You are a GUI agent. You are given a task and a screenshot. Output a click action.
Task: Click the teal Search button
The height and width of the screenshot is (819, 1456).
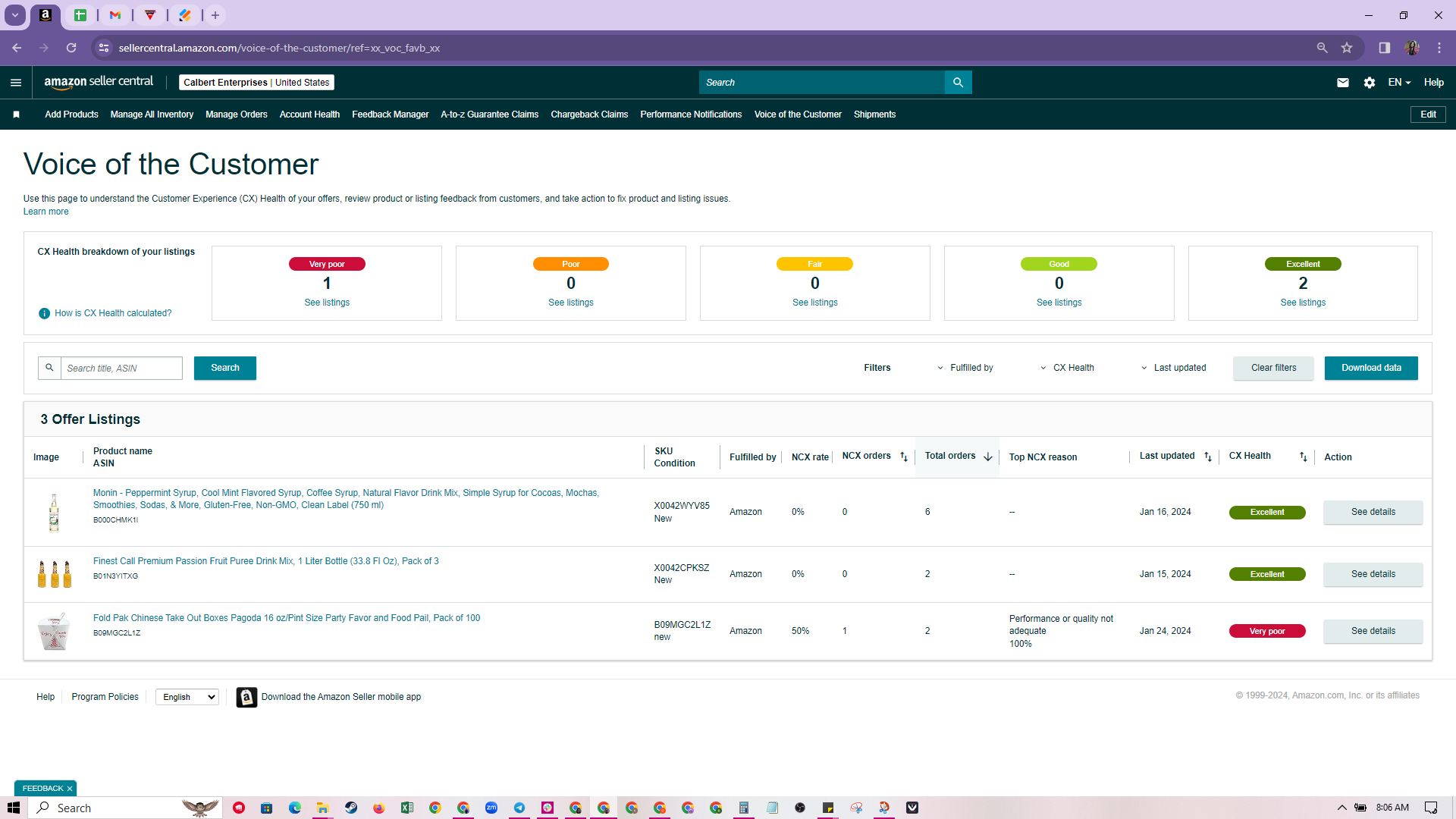coord(225,368)
